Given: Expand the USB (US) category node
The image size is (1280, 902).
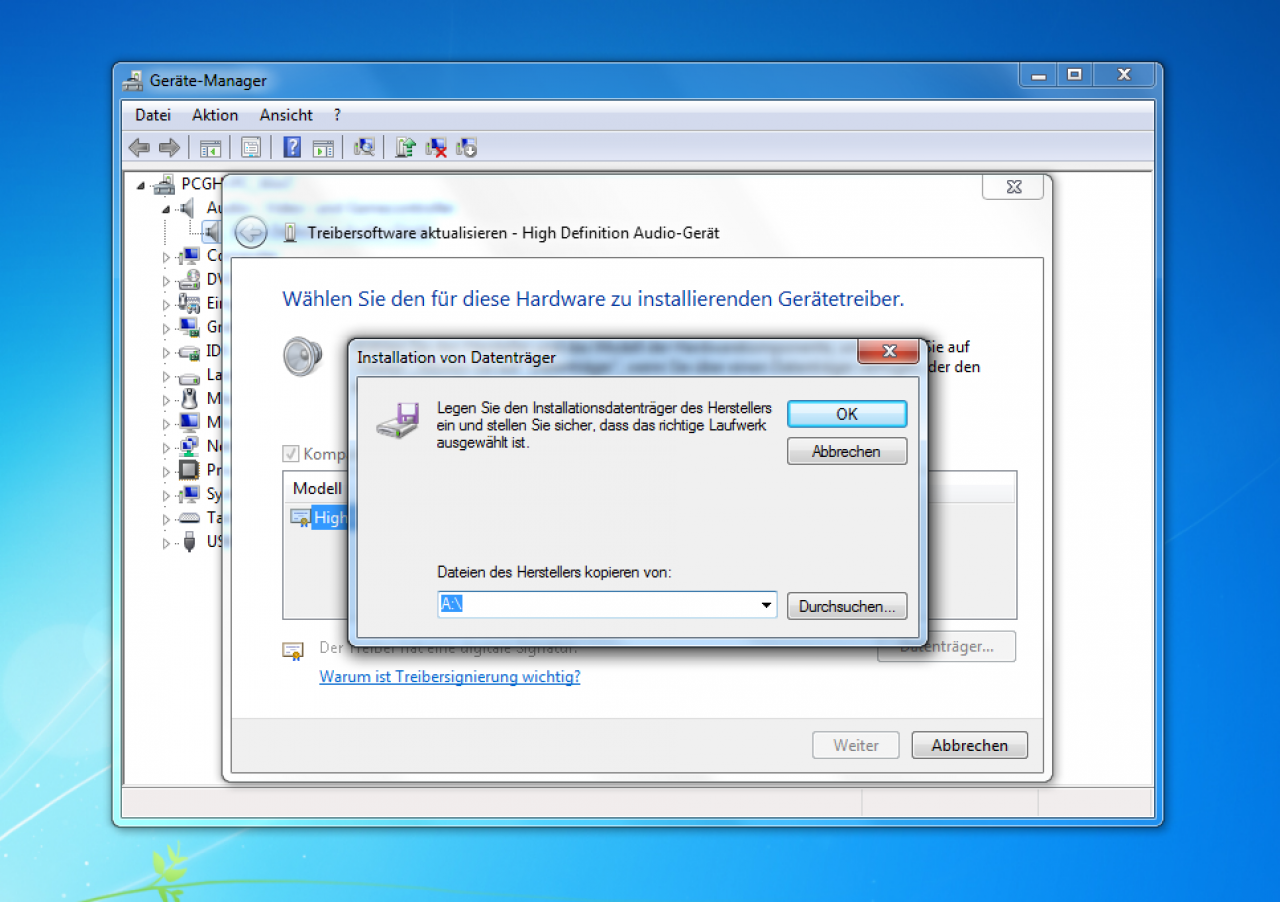Looking at the screenshot, I should tap(167, 543).
